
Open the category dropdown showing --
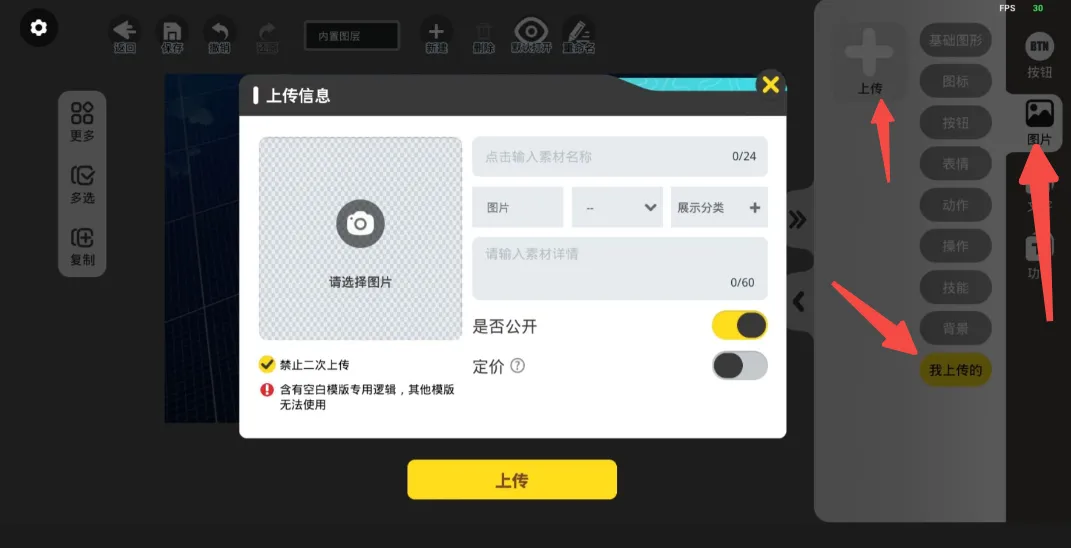click(x=617, y=207)
